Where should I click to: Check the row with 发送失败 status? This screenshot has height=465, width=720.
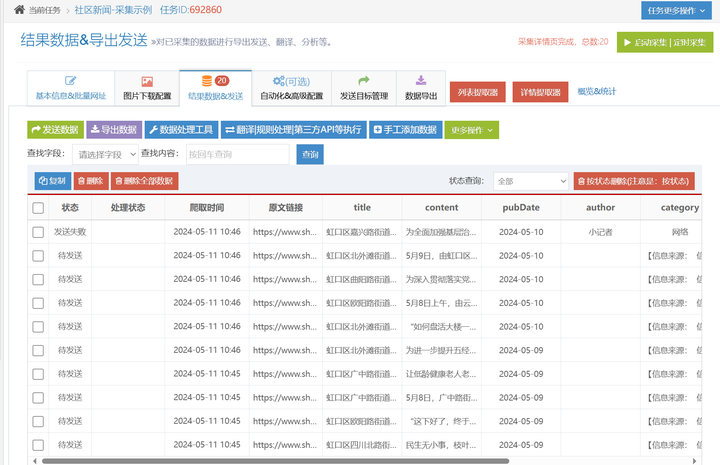click(x=38, y=232)
